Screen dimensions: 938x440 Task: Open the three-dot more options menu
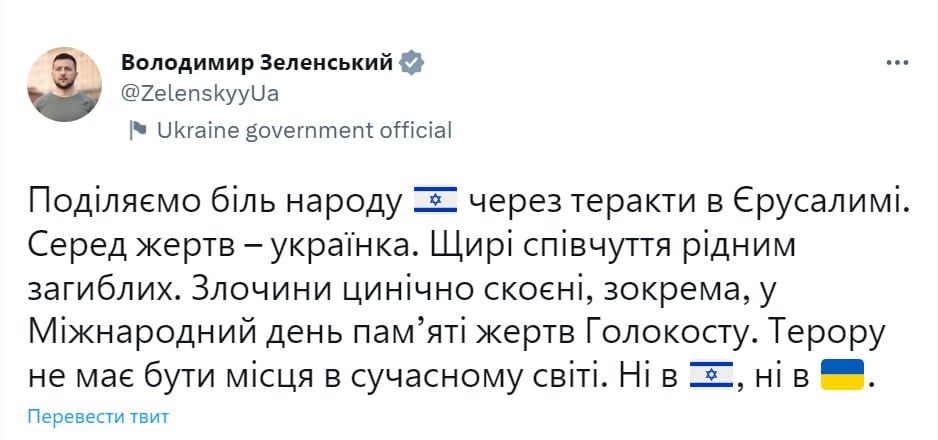(897, 63)
